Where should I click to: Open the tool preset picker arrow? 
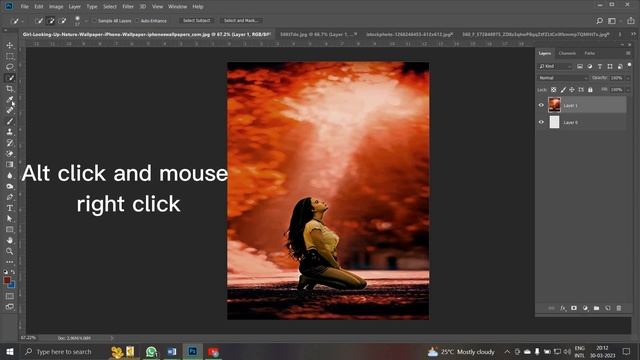pos(22,21)
